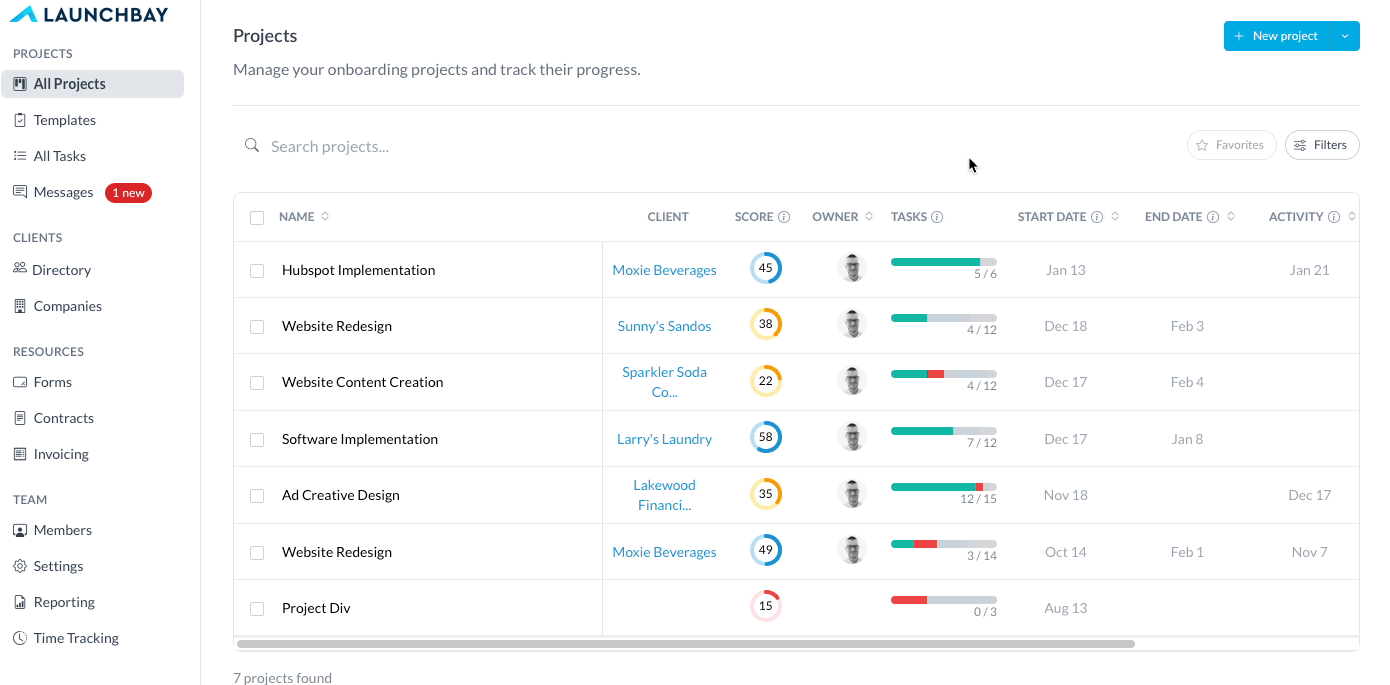Click the owner avatar for Ad Creative Design
Screen dimensions: 1390x685
852,494
